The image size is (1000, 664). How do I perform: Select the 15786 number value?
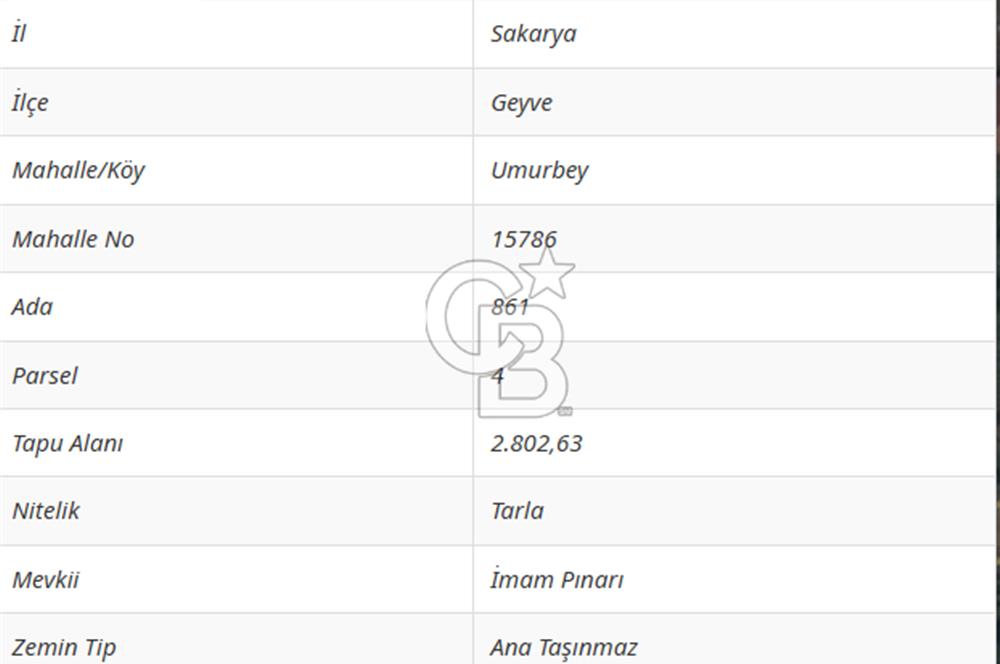pos(523,239)
